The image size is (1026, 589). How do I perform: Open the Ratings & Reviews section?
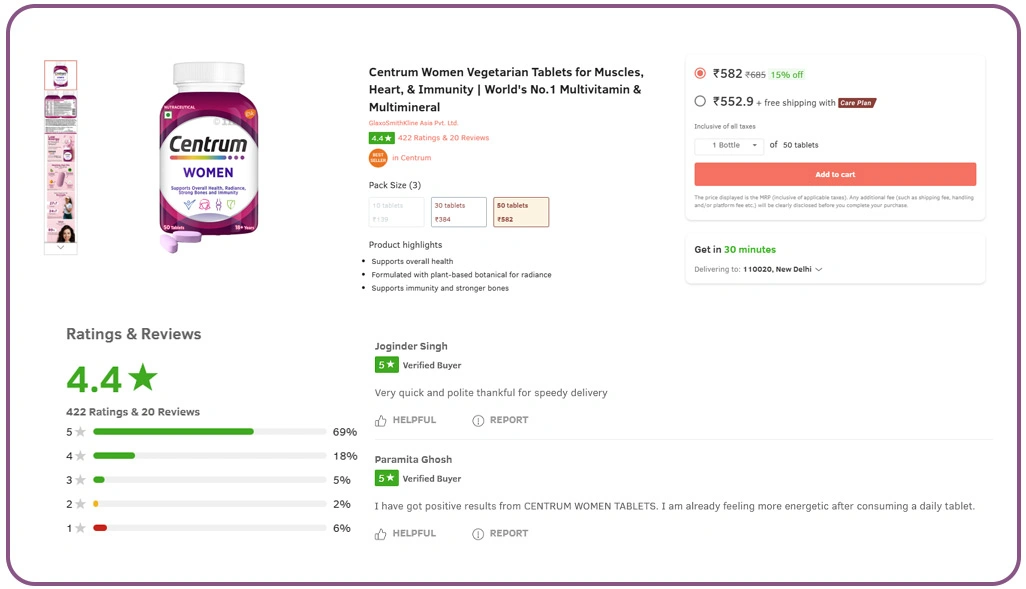click(x=133, y=334)
